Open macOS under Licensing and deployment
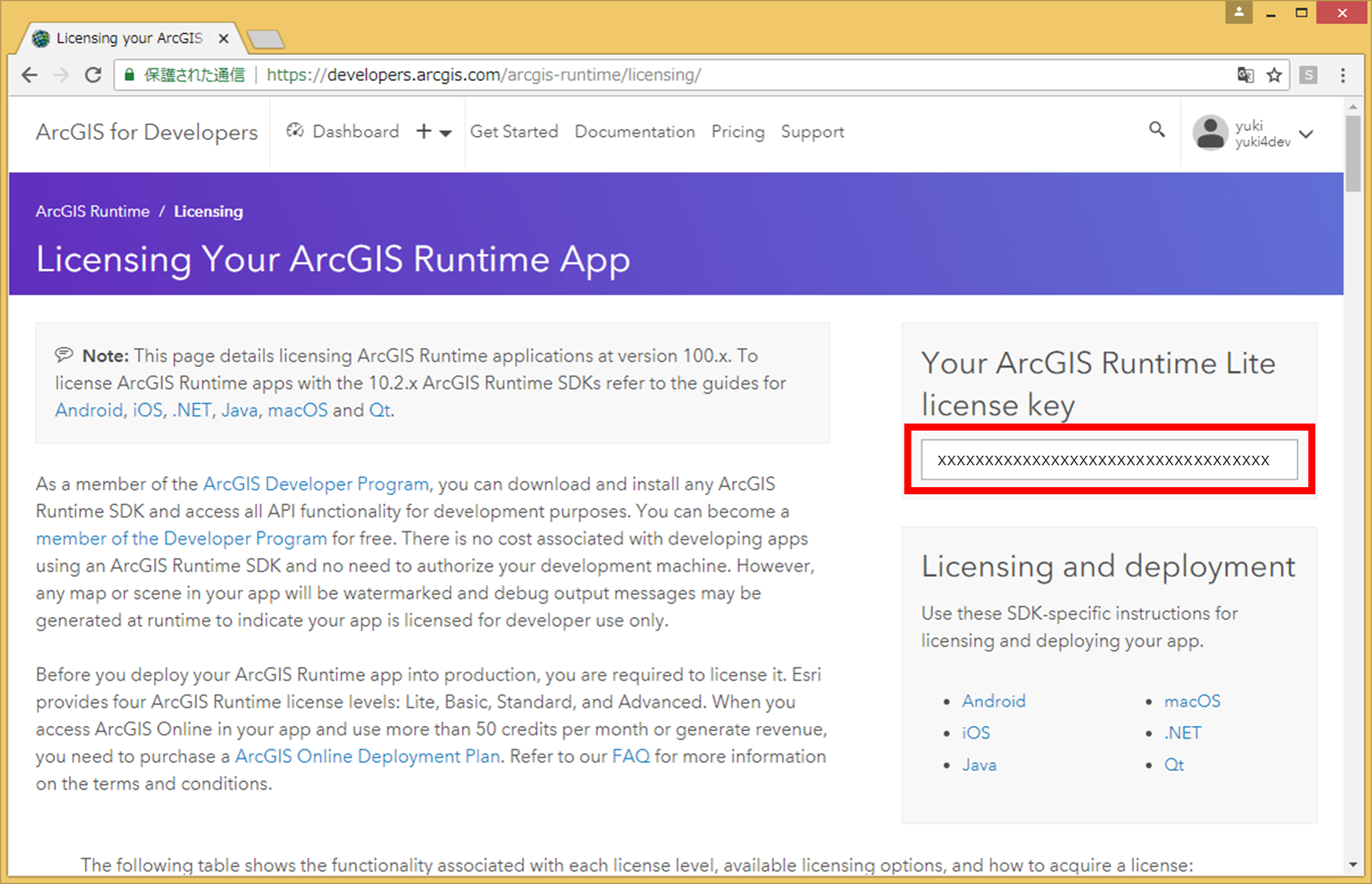1372x884 pixels. click(1192, 701)
